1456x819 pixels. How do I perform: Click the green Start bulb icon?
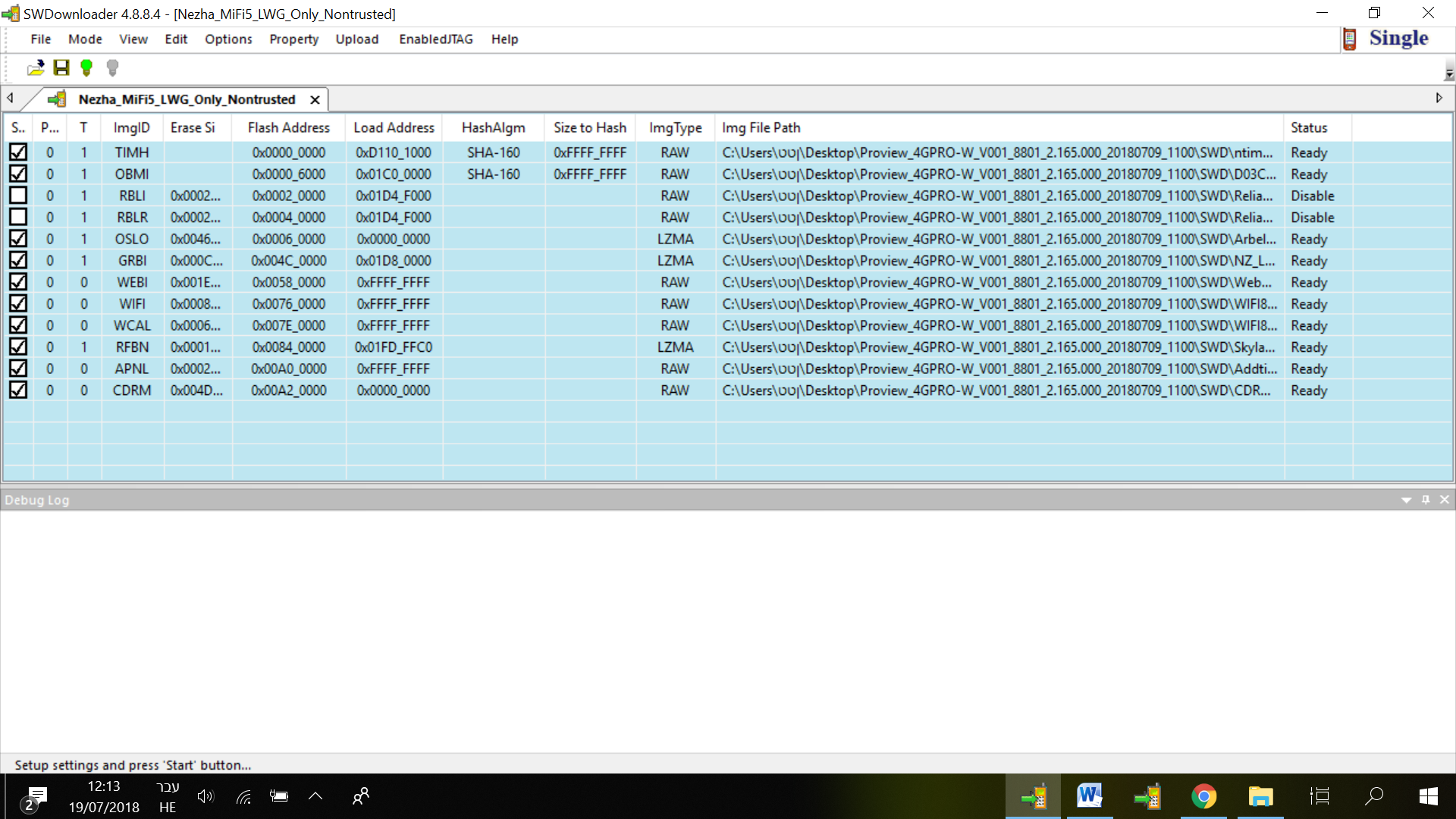(x=86, y=68)
